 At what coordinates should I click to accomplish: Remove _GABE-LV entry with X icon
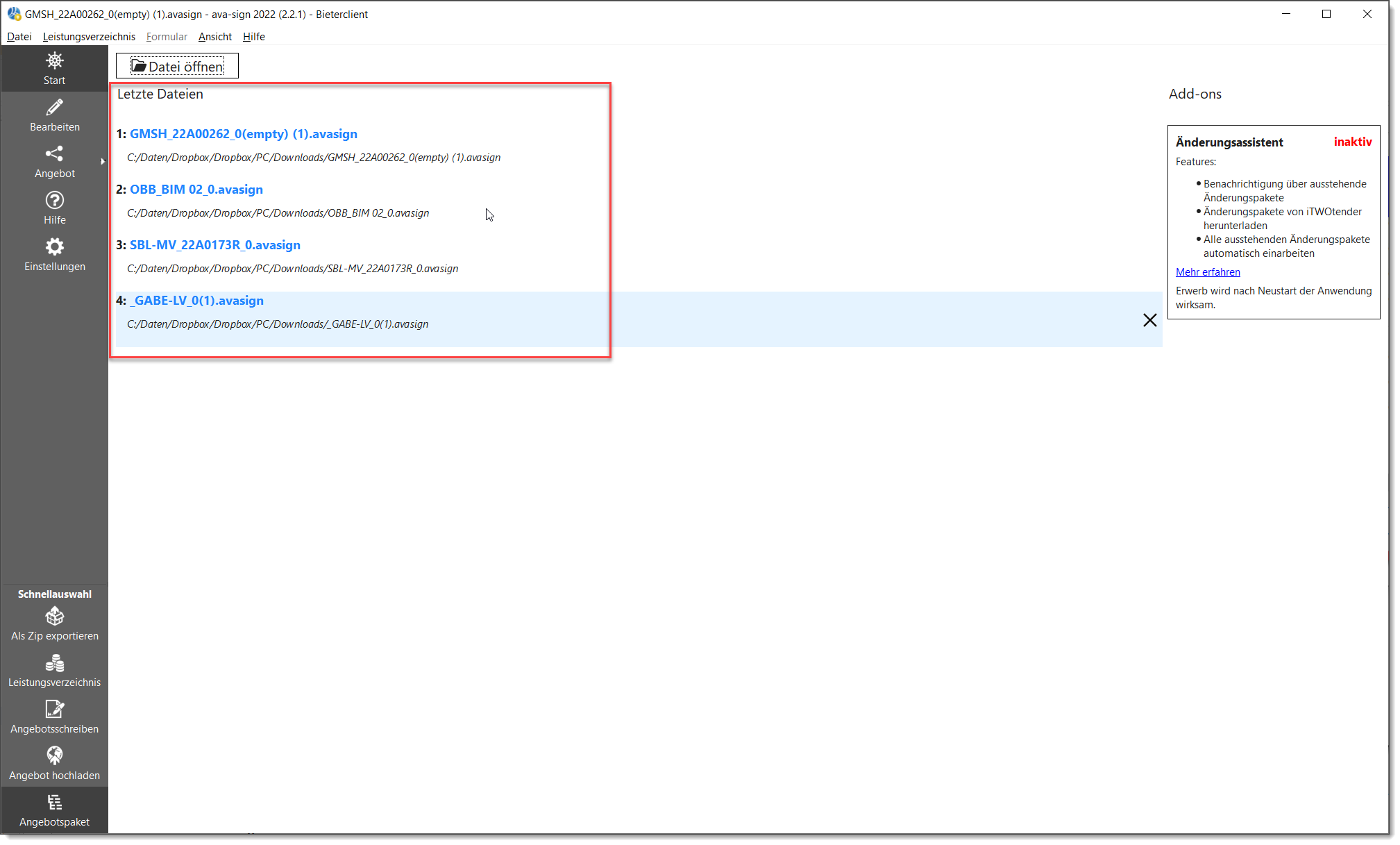1149,320
